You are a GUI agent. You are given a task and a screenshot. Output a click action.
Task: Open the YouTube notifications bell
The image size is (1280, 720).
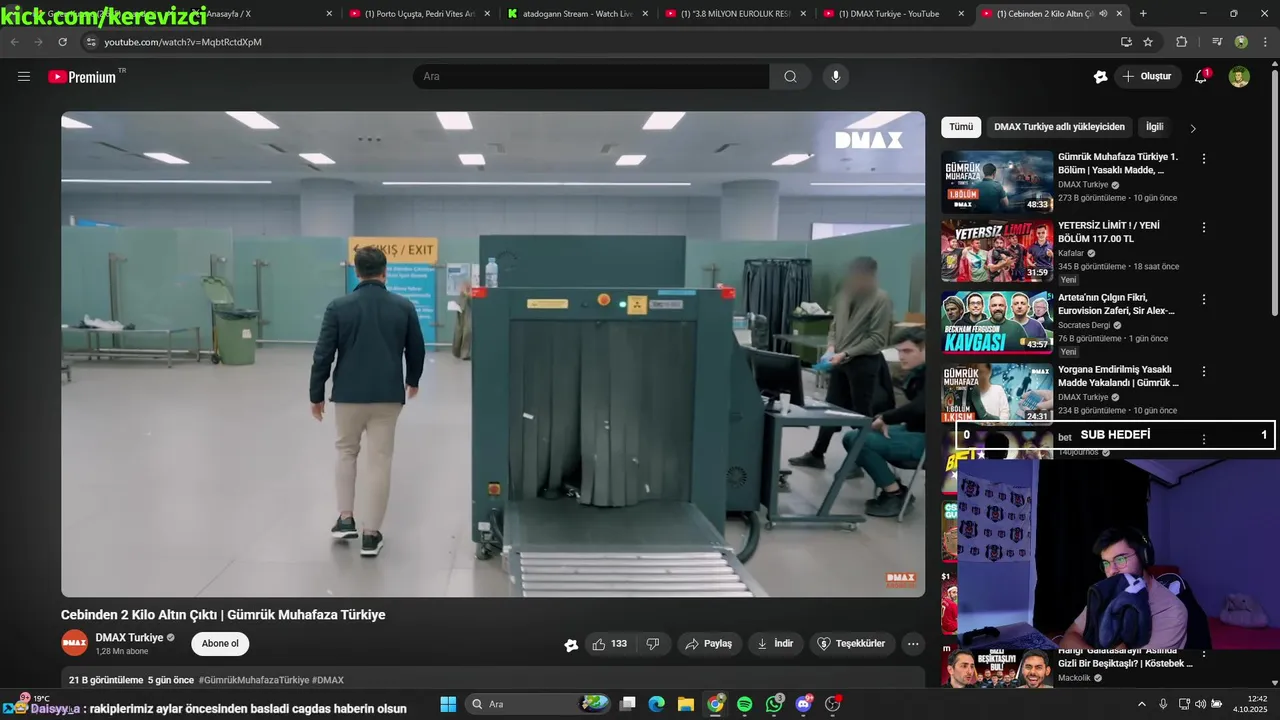point(1201,76)
